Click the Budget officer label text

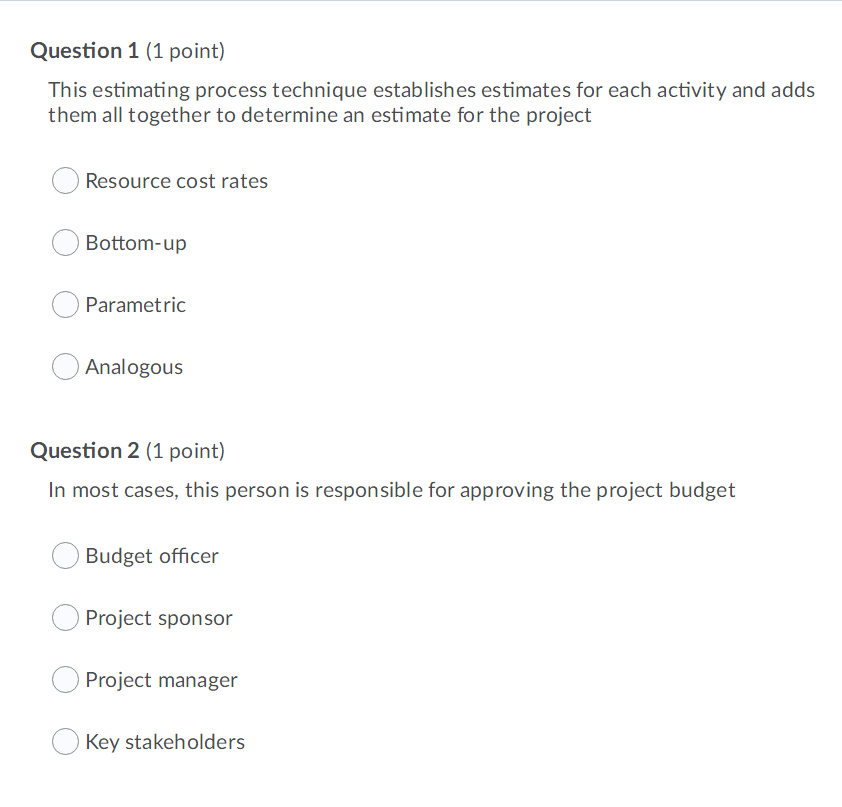tap(152, 556)
